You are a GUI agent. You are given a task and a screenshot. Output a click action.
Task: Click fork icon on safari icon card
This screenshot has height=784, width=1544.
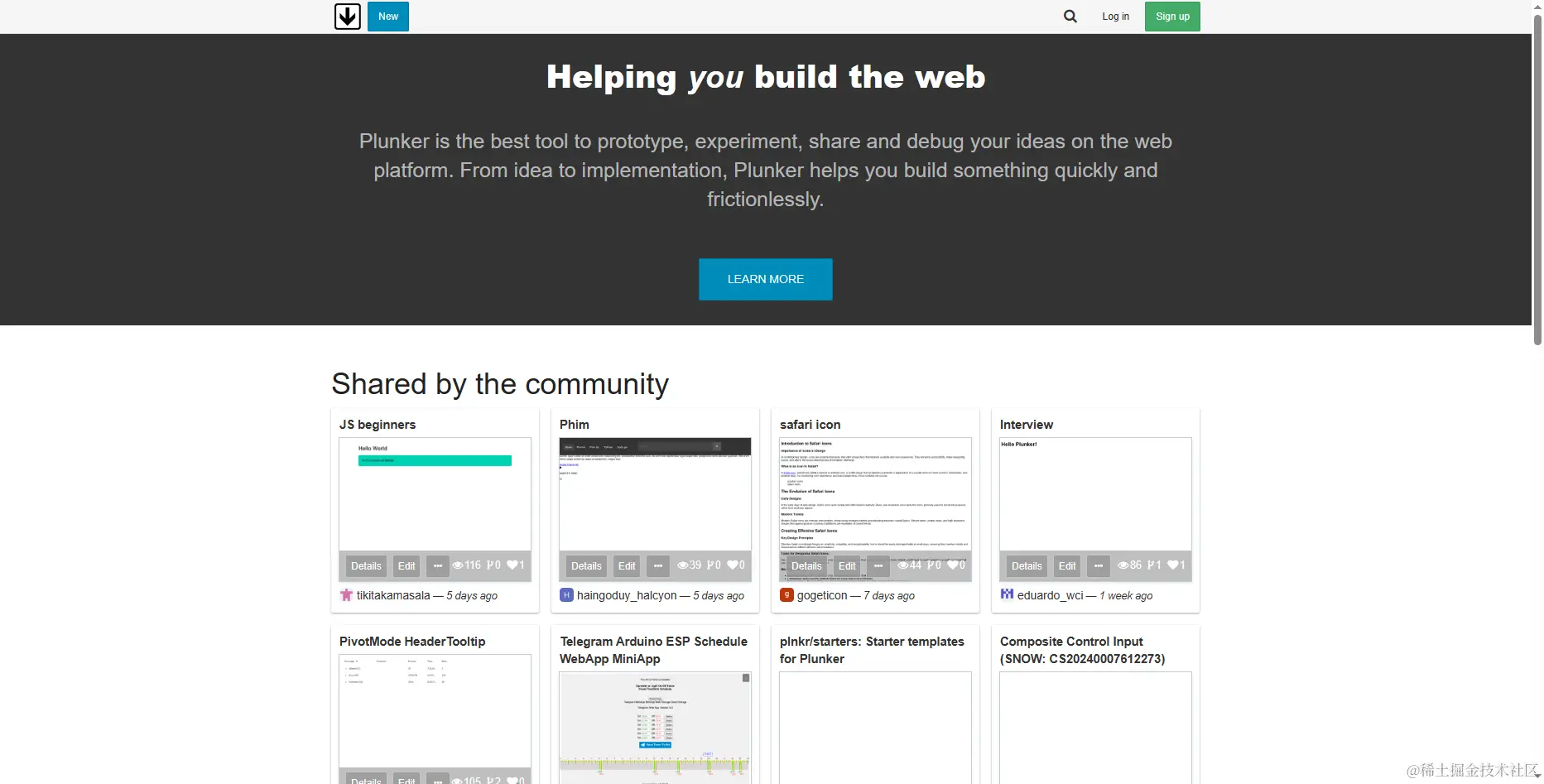[x=931, y=565]
